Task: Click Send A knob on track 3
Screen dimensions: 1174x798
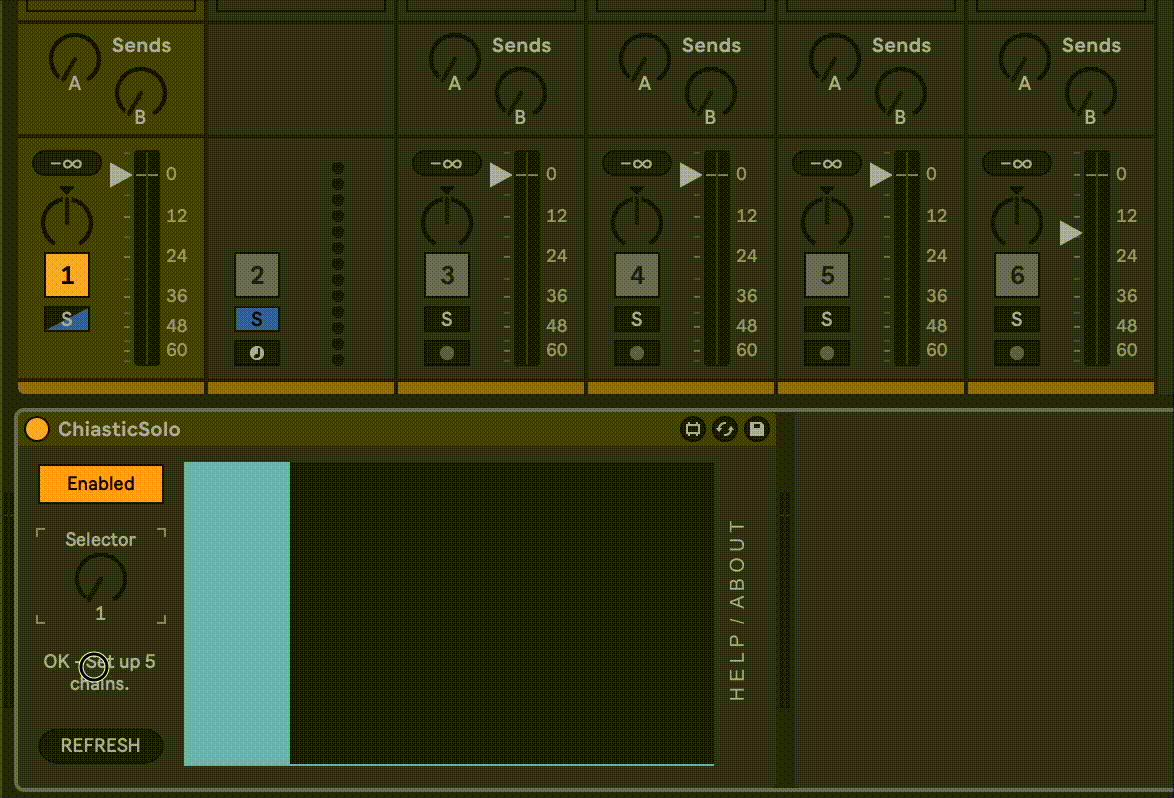Action: 454,58
